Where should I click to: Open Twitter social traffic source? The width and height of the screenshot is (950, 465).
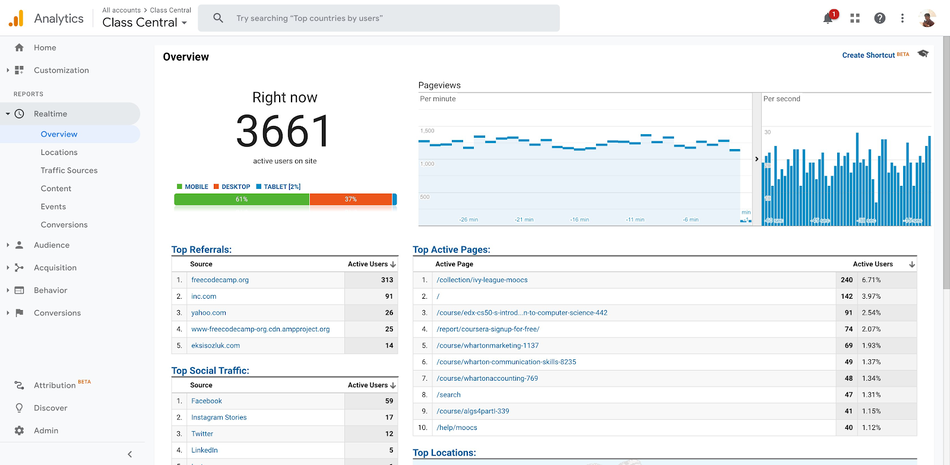pyautogui.click(x=202, y=434)
